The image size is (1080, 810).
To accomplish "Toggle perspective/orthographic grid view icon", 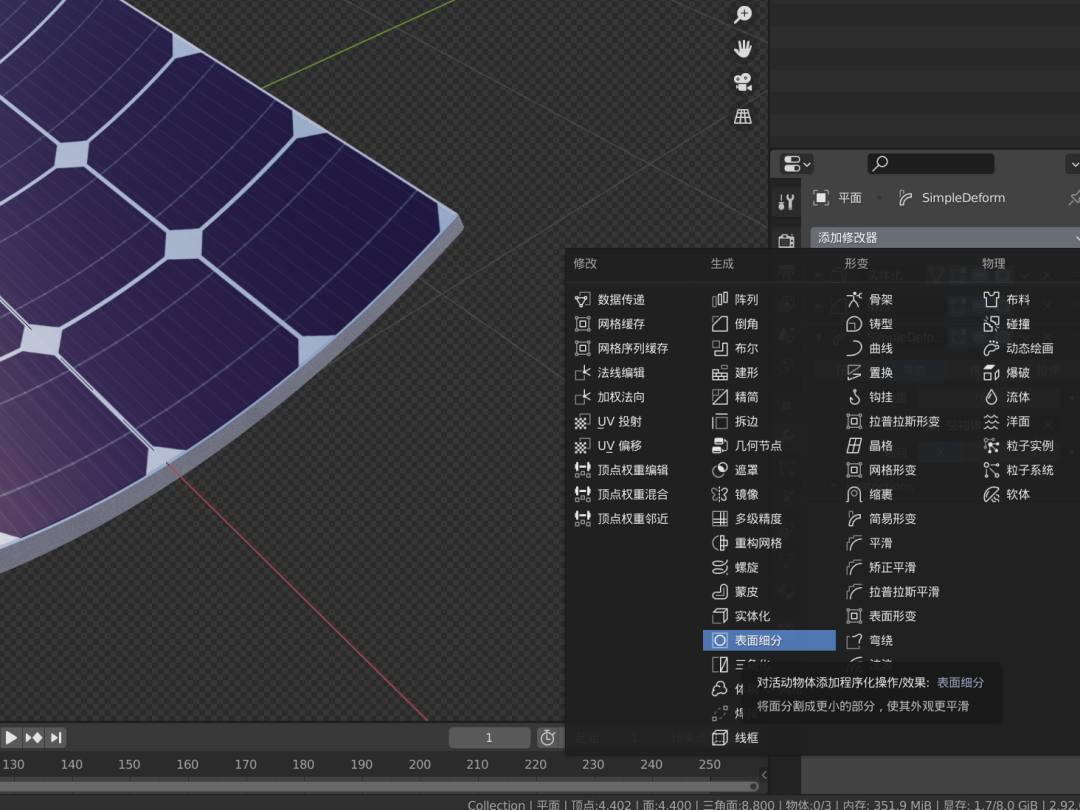I will (x=743, y=116).
